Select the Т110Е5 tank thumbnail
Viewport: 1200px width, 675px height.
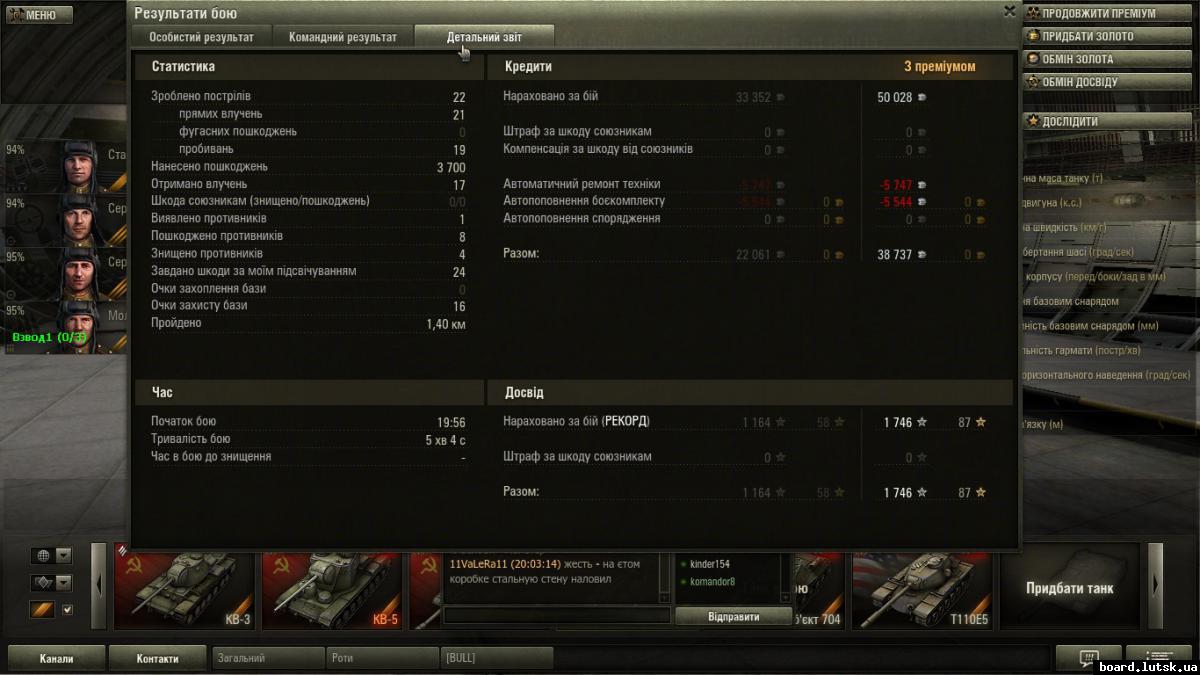[x=922, y=586]
